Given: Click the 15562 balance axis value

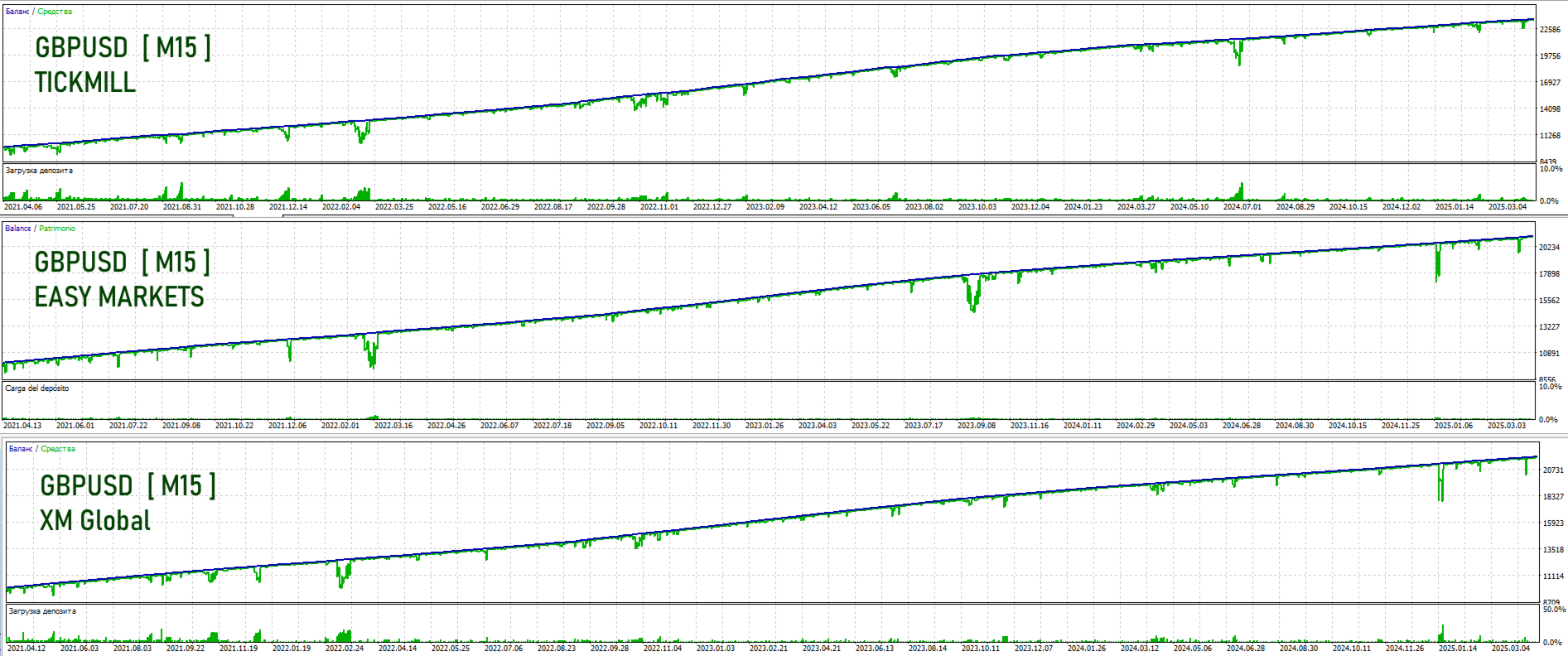Looking at the screenshot, I should [x=1550, y=301].
